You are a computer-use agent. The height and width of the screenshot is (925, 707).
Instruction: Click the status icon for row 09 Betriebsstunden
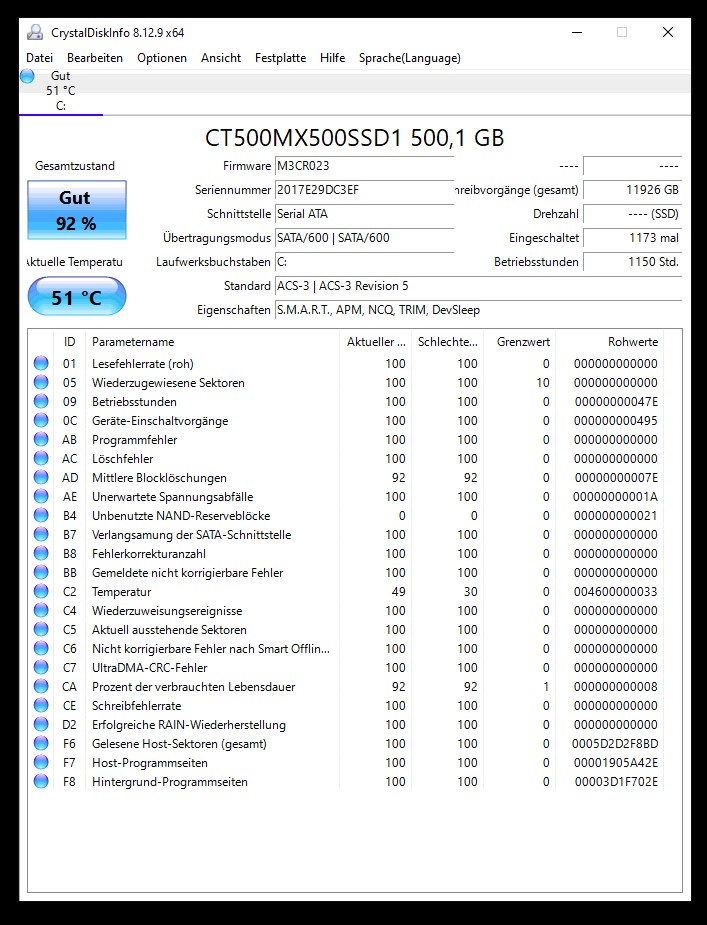tap(41, 401)
